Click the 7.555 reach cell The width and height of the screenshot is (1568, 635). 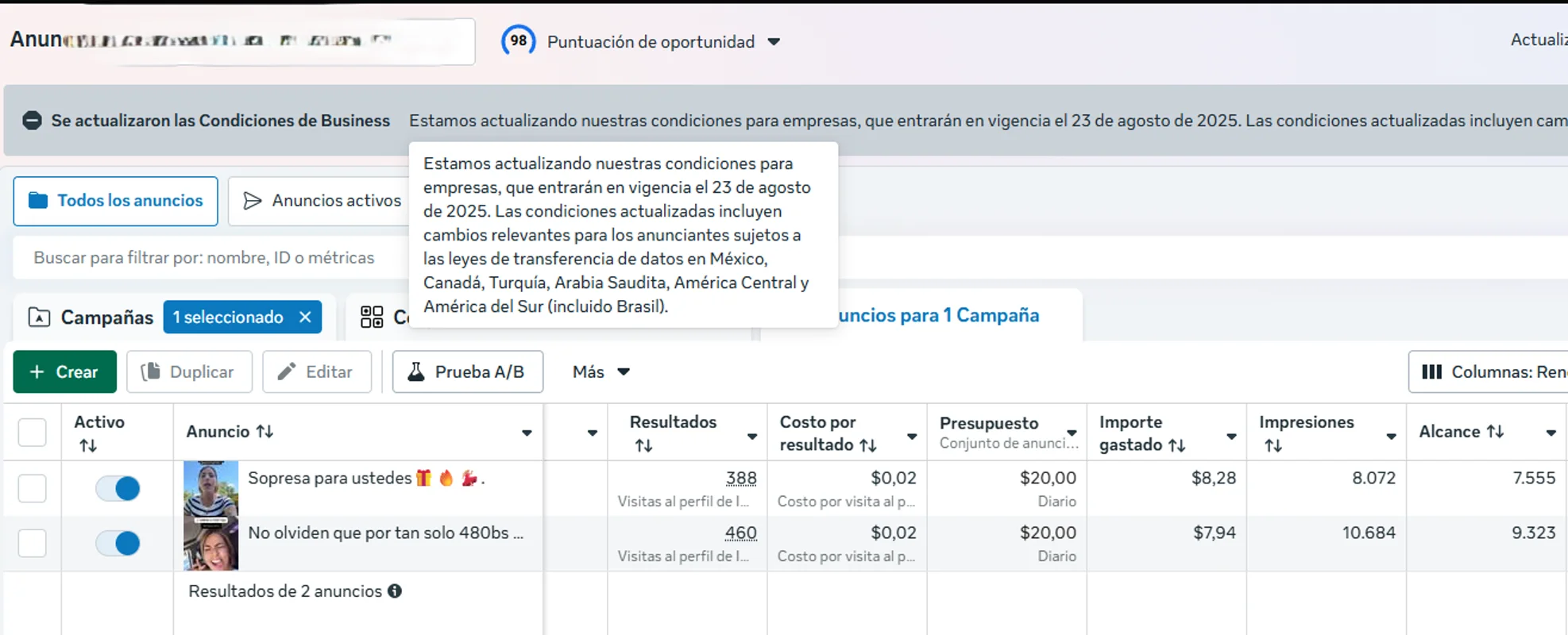pyautogui.click(x=1534, y=478)
